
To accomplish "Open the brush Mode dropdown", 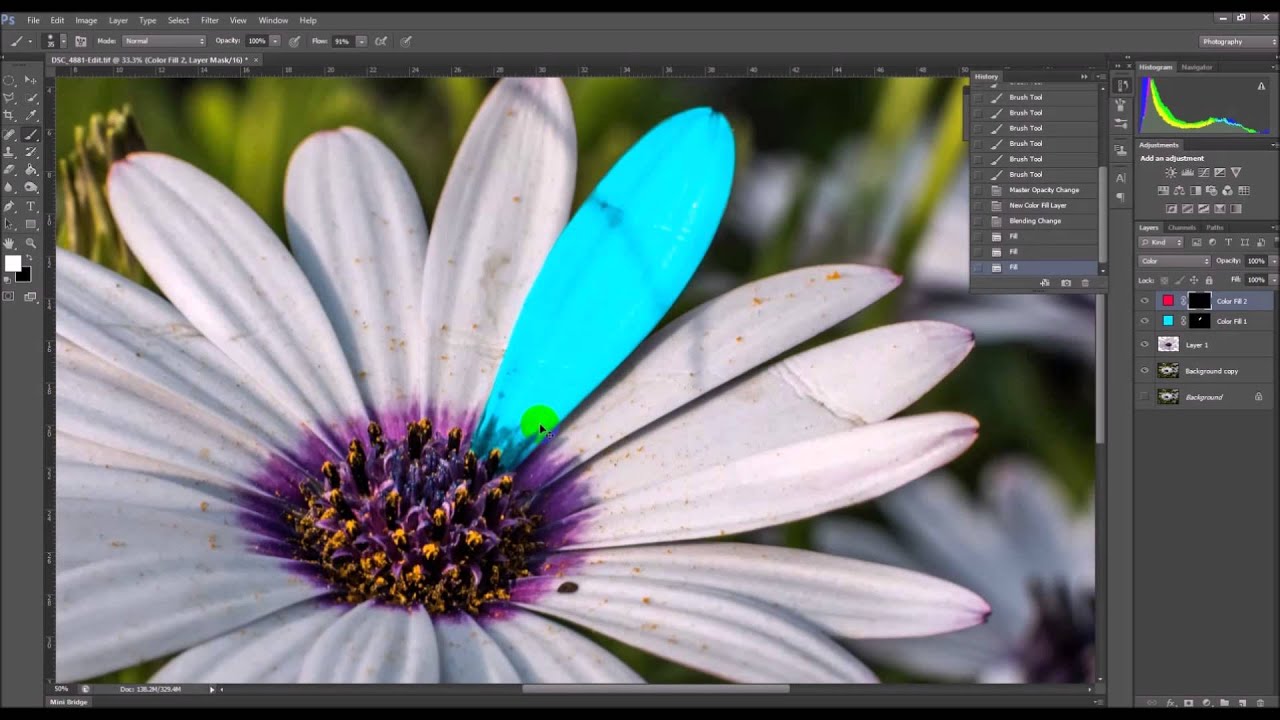I will 164,41.
